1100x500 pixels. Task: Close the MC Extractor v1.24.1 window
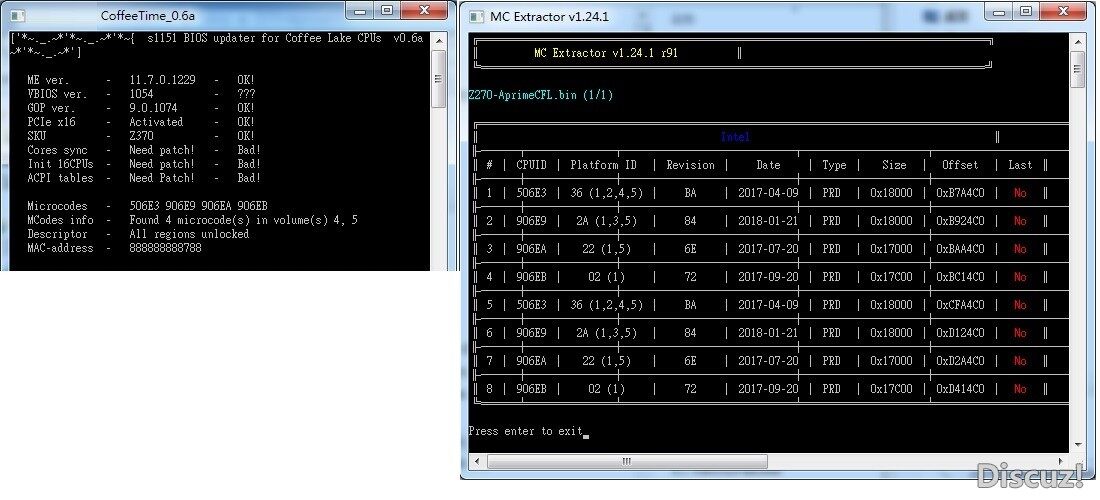(1062, 12)
